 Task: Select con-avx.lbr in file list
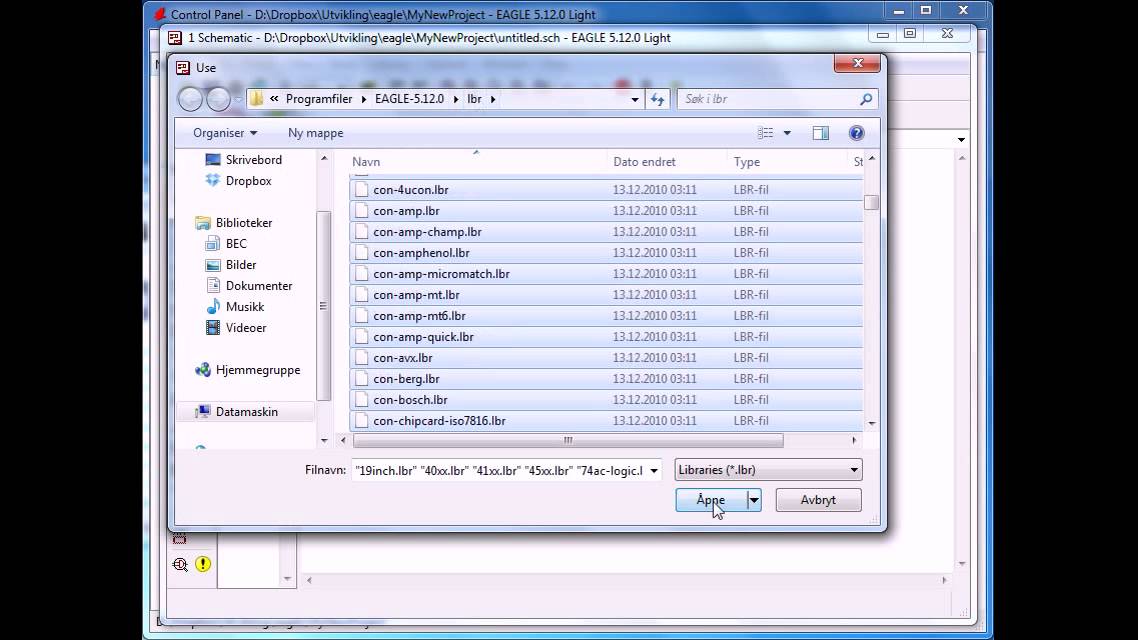click(x=605, y=358)
